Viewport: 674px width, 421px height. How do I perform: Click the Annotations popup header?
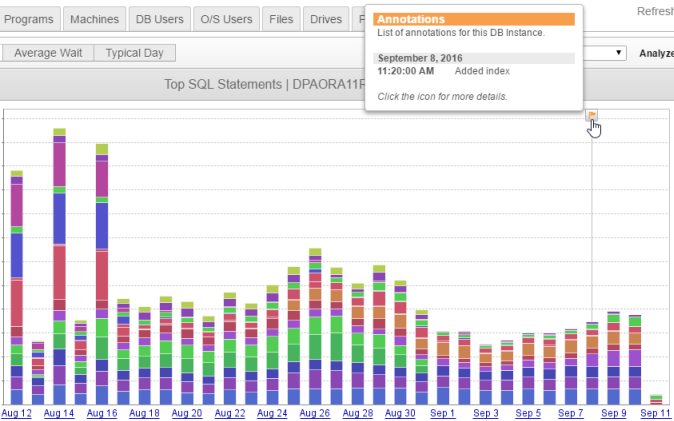474,19
